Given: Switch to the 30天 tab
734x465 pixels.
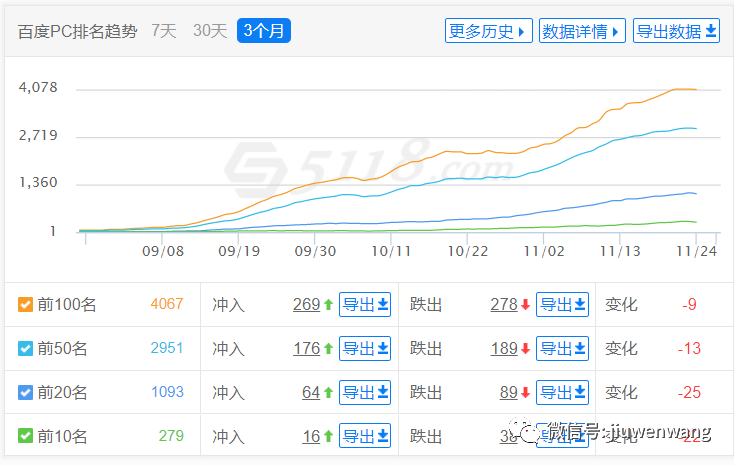Looking at the screenshot, I should (x=210, y=31).
